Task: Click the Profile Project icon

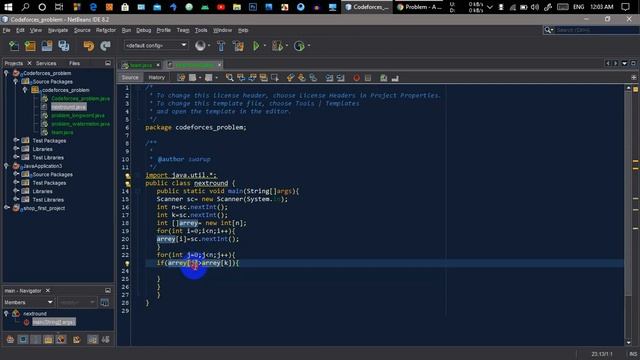Action: click(299, 46)
